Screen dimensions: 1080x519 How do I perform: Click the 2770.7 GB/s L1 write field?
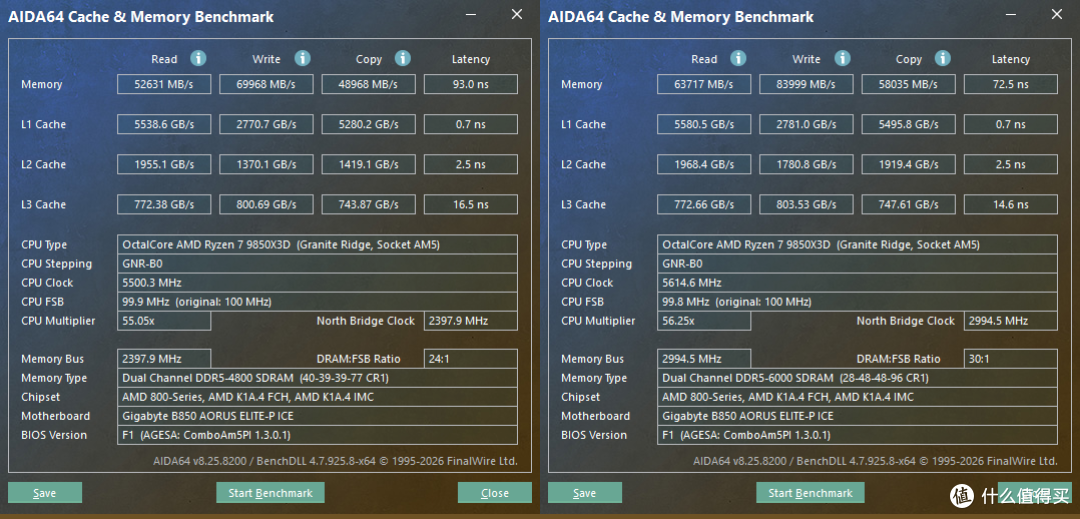coord(267,125)
